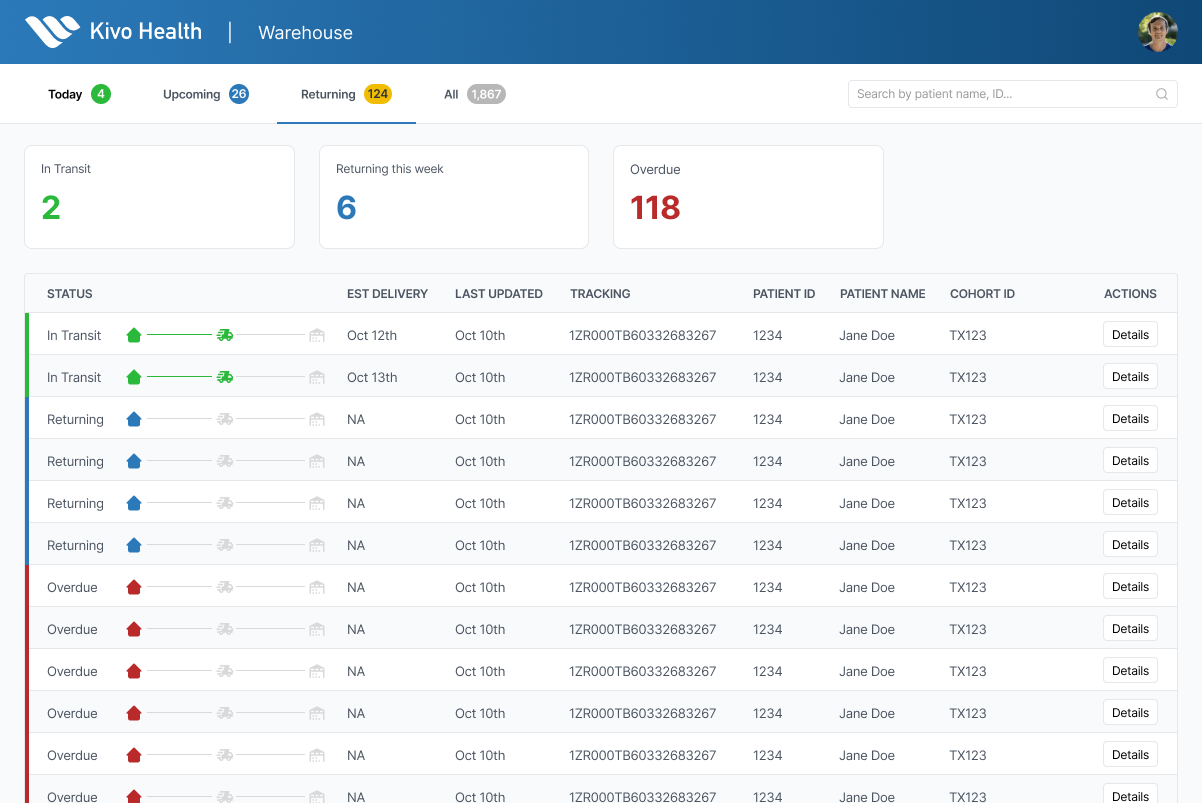Click Details on the first Overdue row
Screen dimensions: 1202x803
[x=1129, y=586]
